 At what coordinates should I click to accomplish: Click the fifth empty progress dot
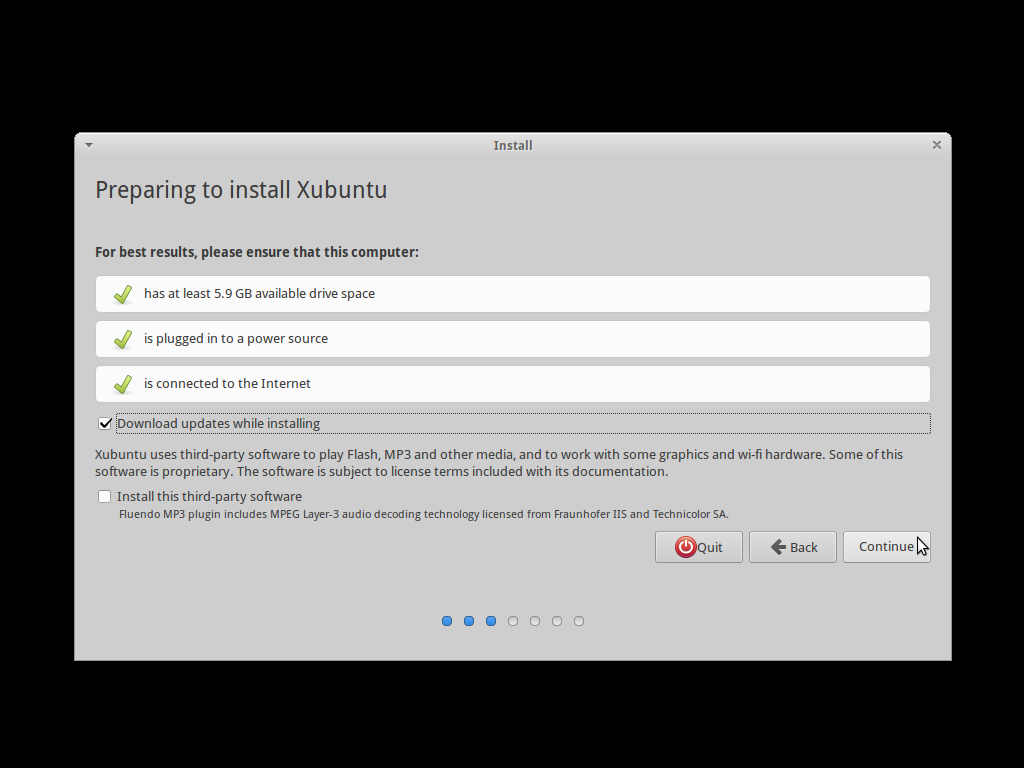[x=535, y=621]
